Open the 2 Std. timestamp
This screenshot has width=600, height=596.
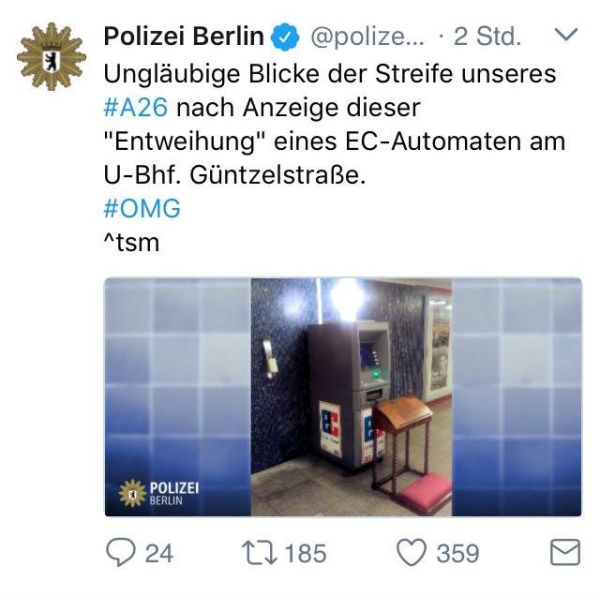click(x=487, y=37)
